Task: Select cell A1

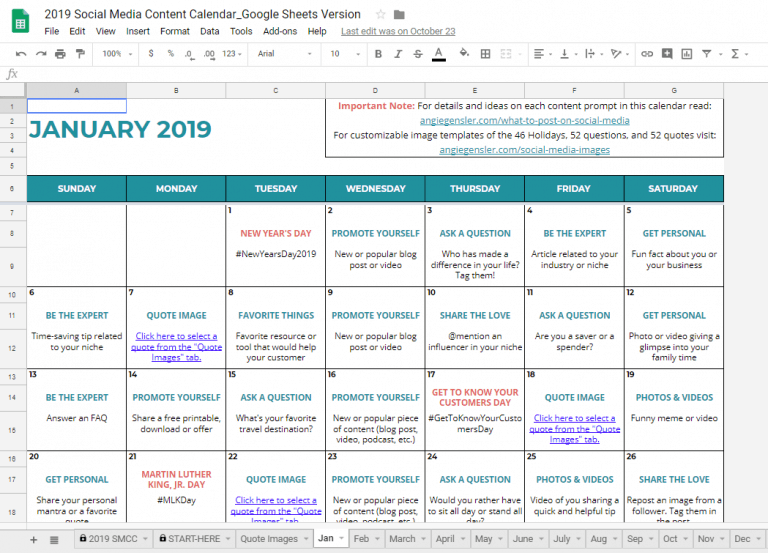Action: [77, 106]
